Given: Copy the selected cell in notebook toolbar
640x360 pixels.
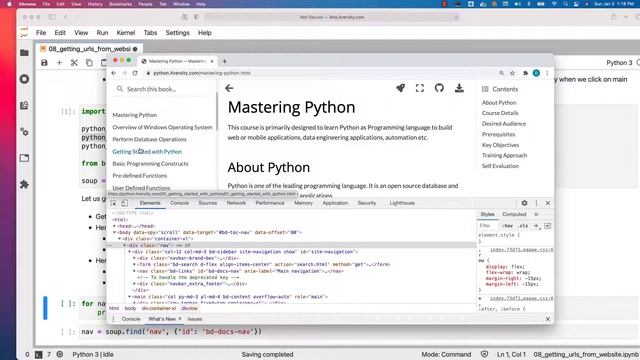Looking at the screenshot, I should coord(89,63).
